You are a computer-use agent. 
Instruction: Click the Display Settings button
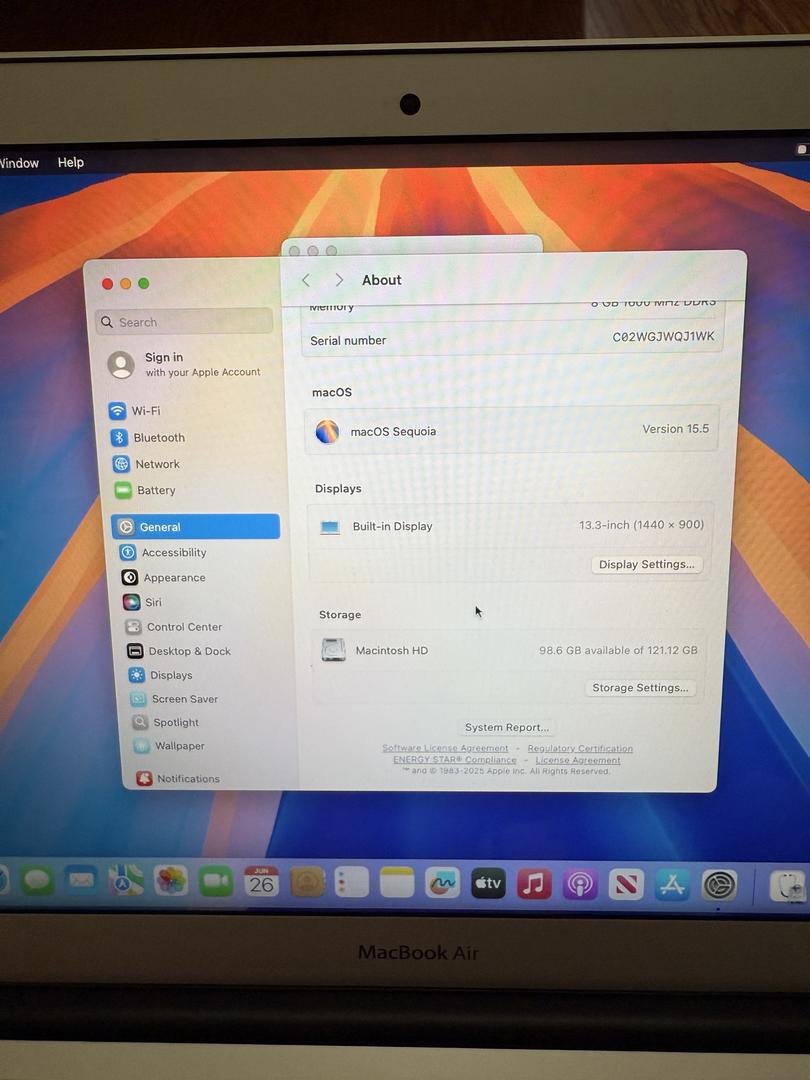click(646, 565)
